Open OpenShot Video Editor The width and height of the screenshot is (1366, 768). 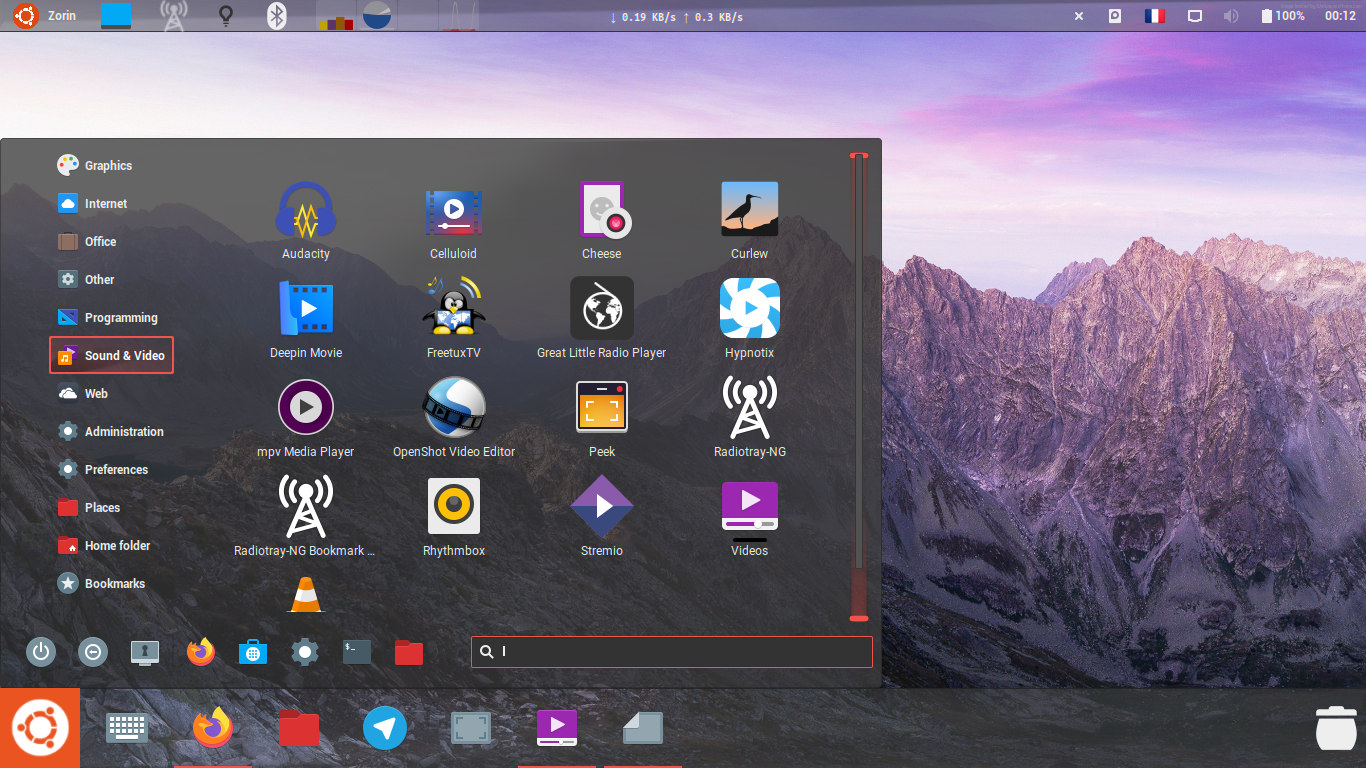click(453, 419)
